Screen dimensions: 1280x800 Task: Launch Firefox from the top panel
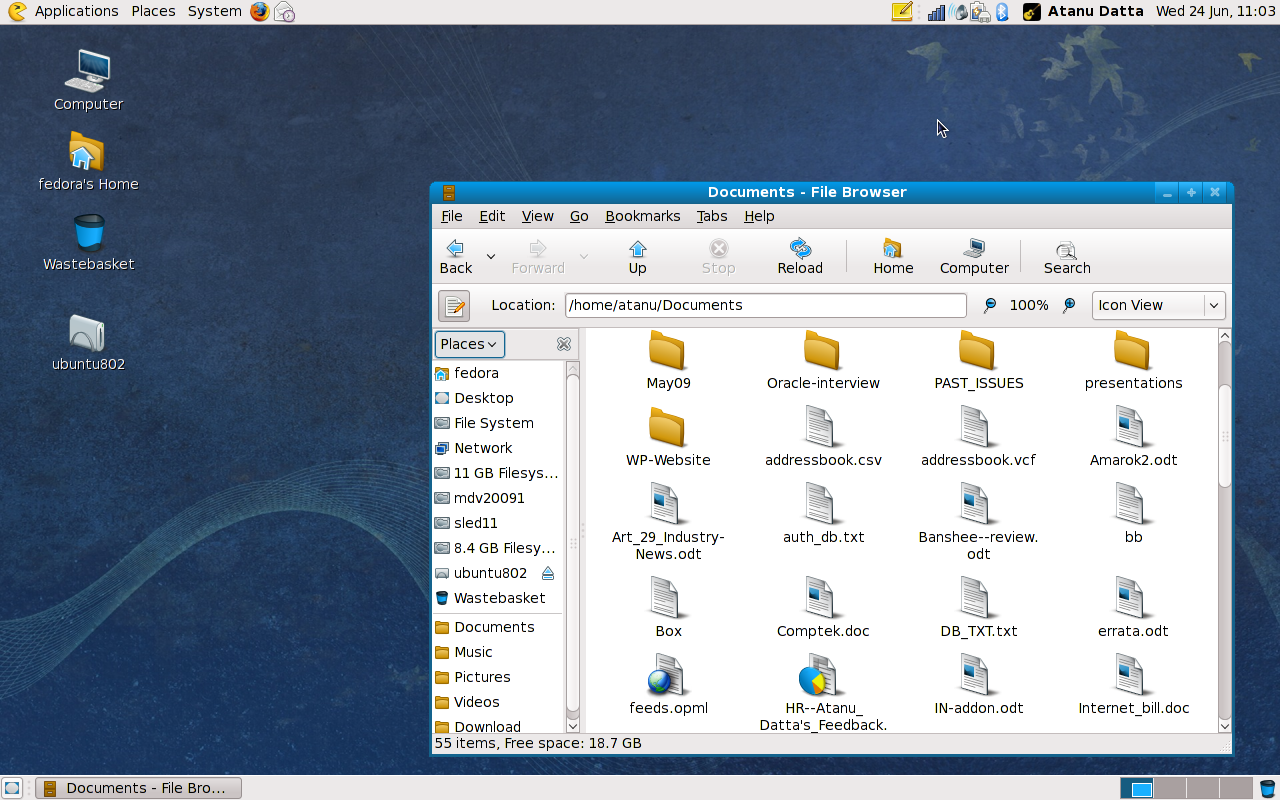point(260,12)
